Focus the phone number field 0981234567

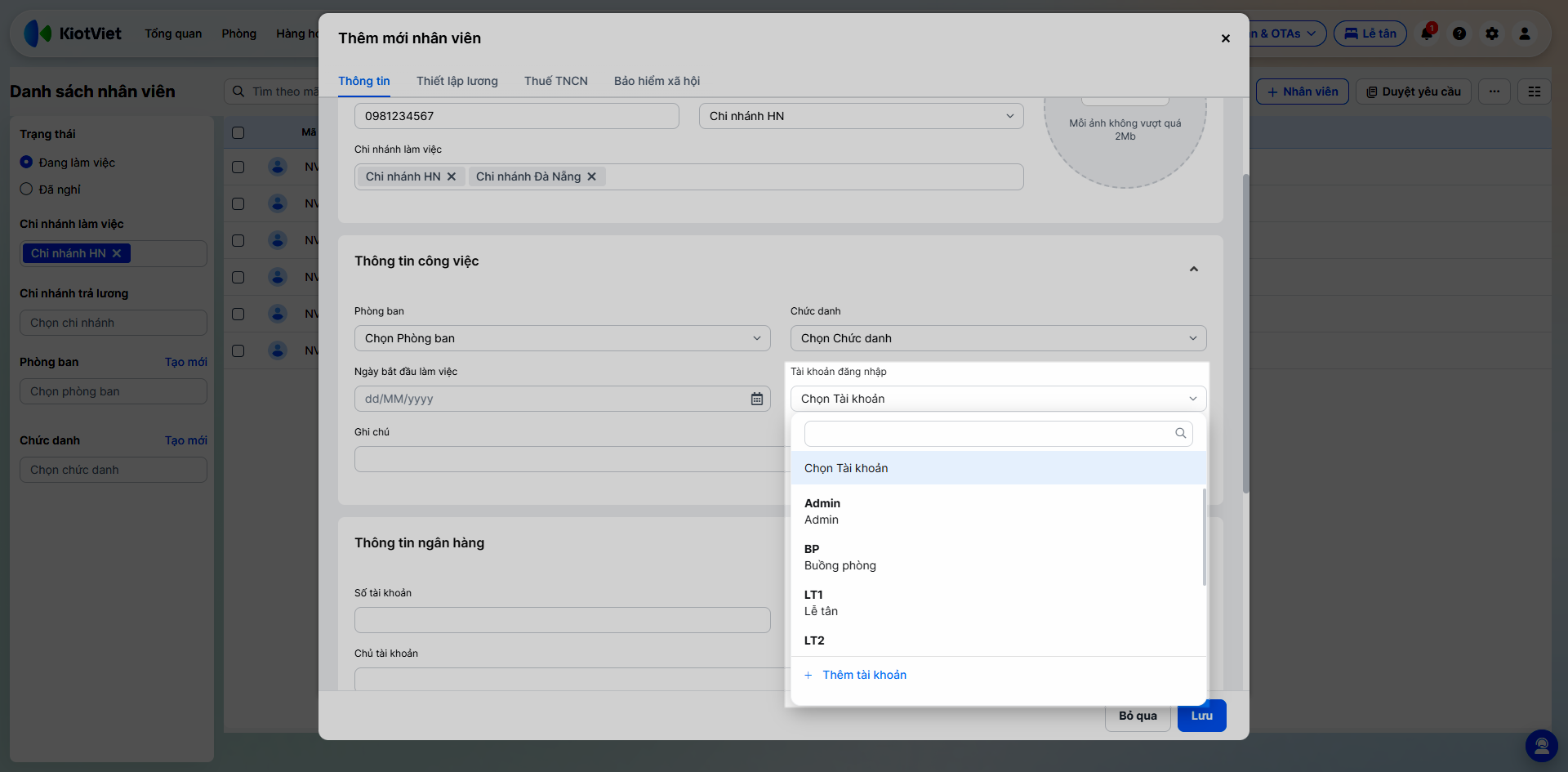click(x=517, y=116)
